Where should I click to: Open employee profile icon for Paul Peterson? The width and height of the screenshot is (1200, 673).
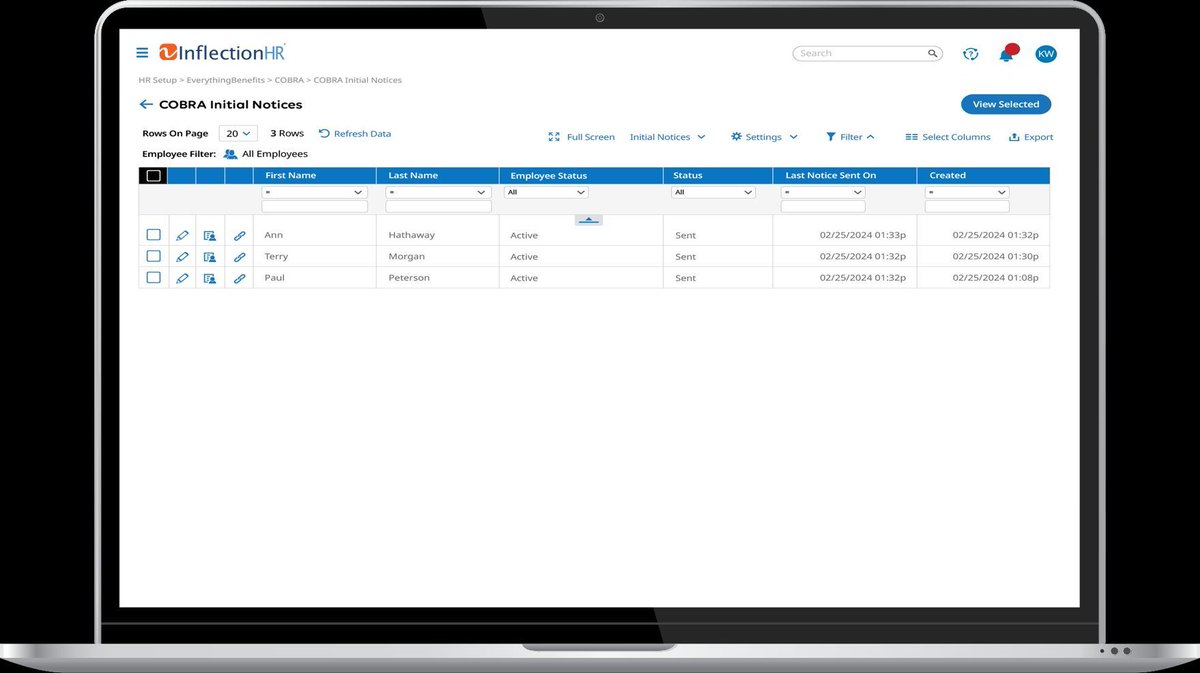(210, 278)
